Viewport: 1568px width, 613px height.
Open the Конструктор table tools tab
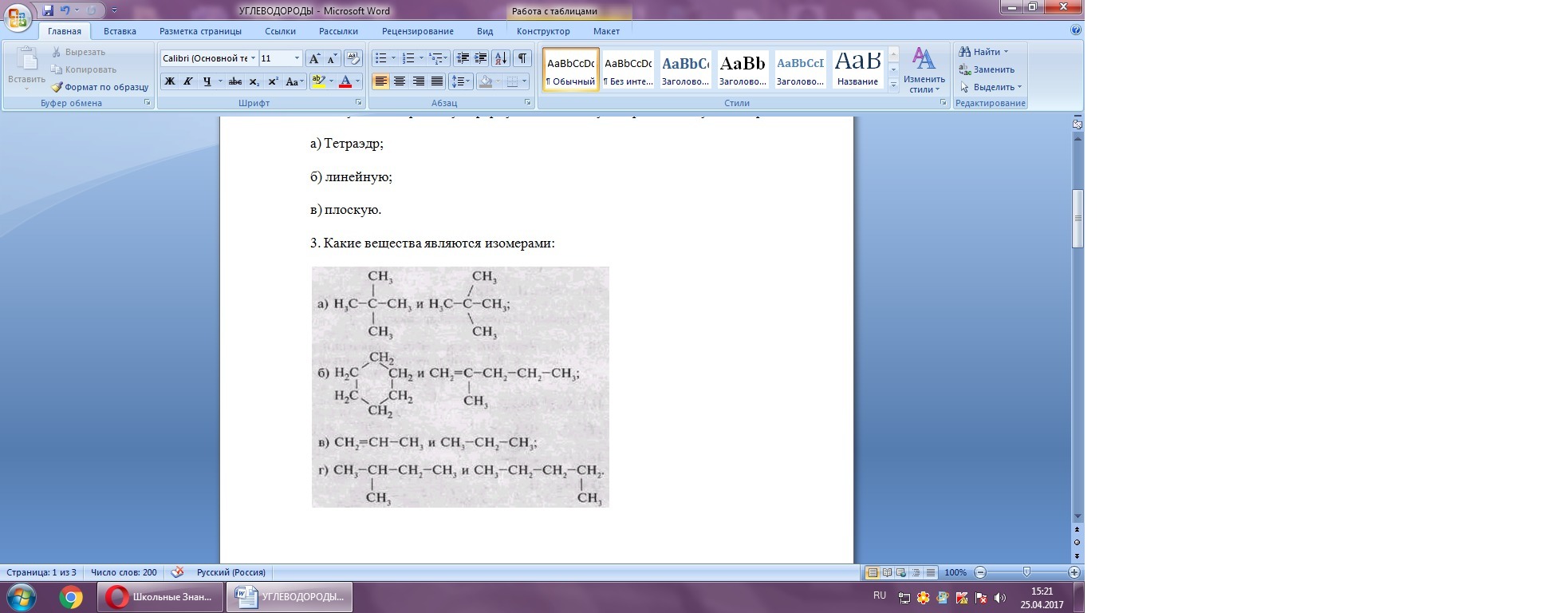(x=543, y=31)
